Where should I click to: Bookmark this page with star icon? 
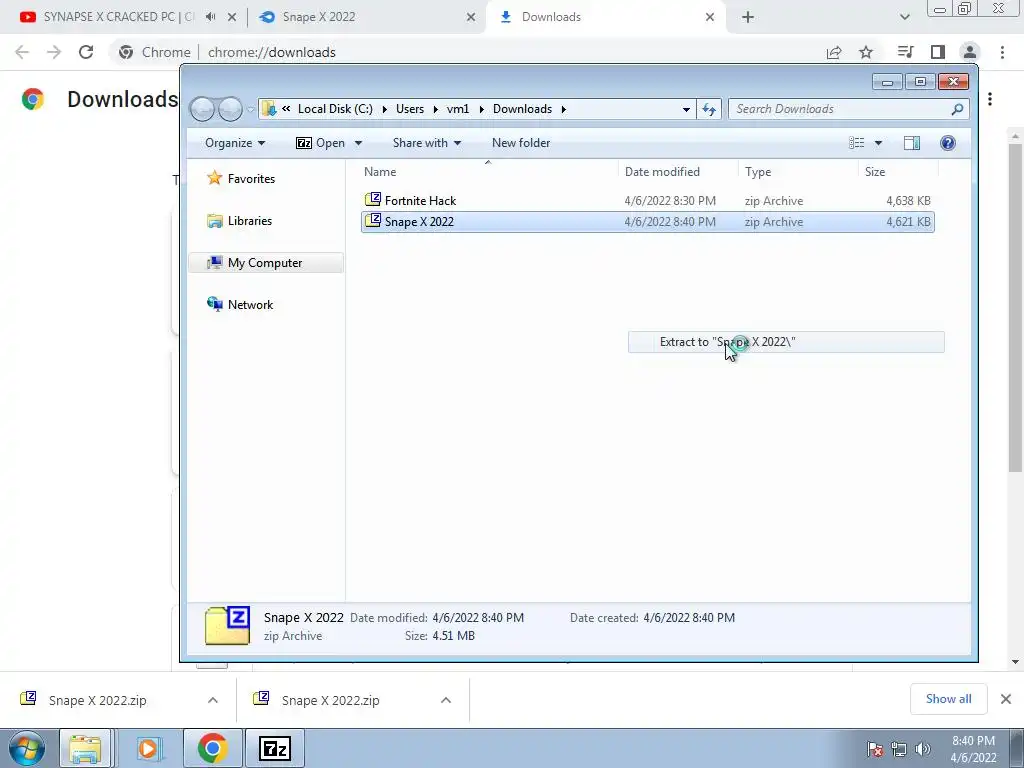(x=866, y=52)
